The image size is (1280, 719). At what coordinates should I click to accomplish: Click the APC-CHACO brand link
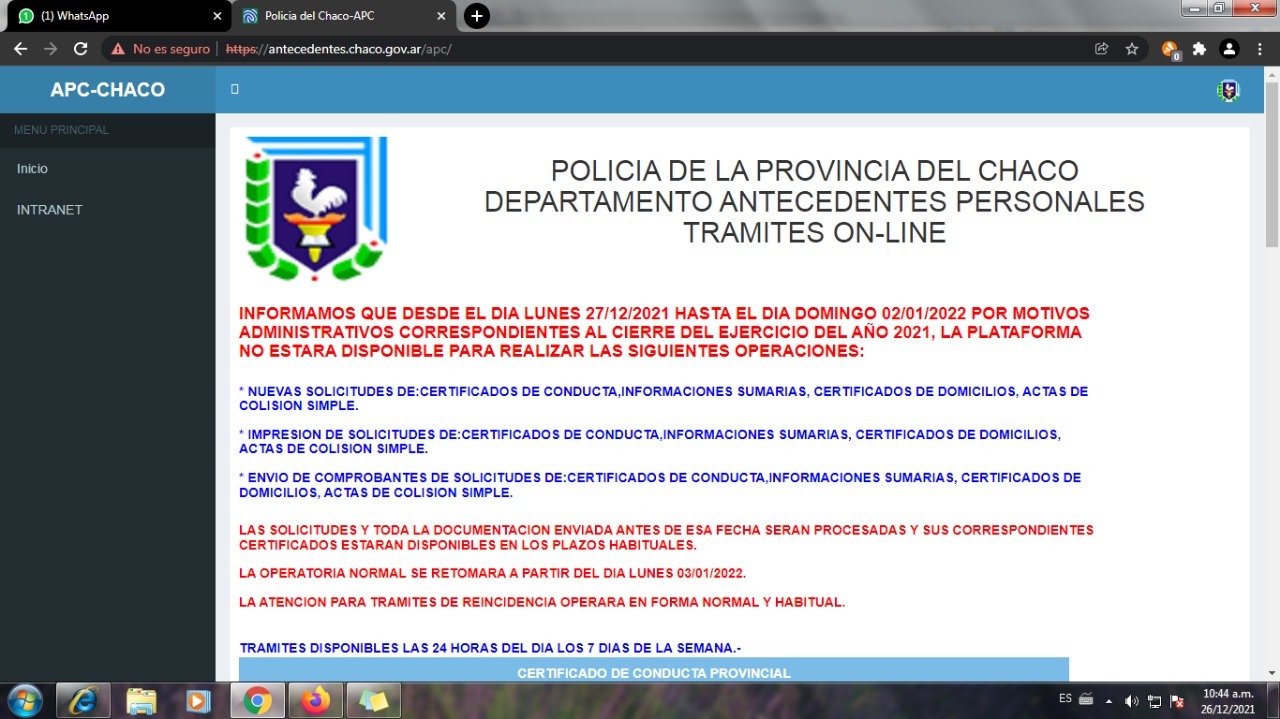[x=108, y=90]
